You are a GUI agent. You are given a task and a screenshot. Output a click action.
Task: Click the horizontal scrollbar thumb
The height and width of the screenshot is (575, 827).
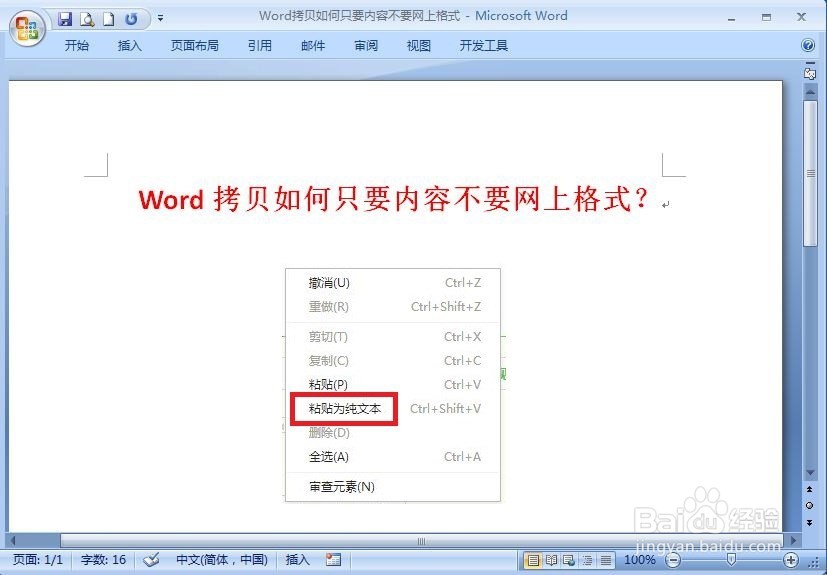pos(421,541)
